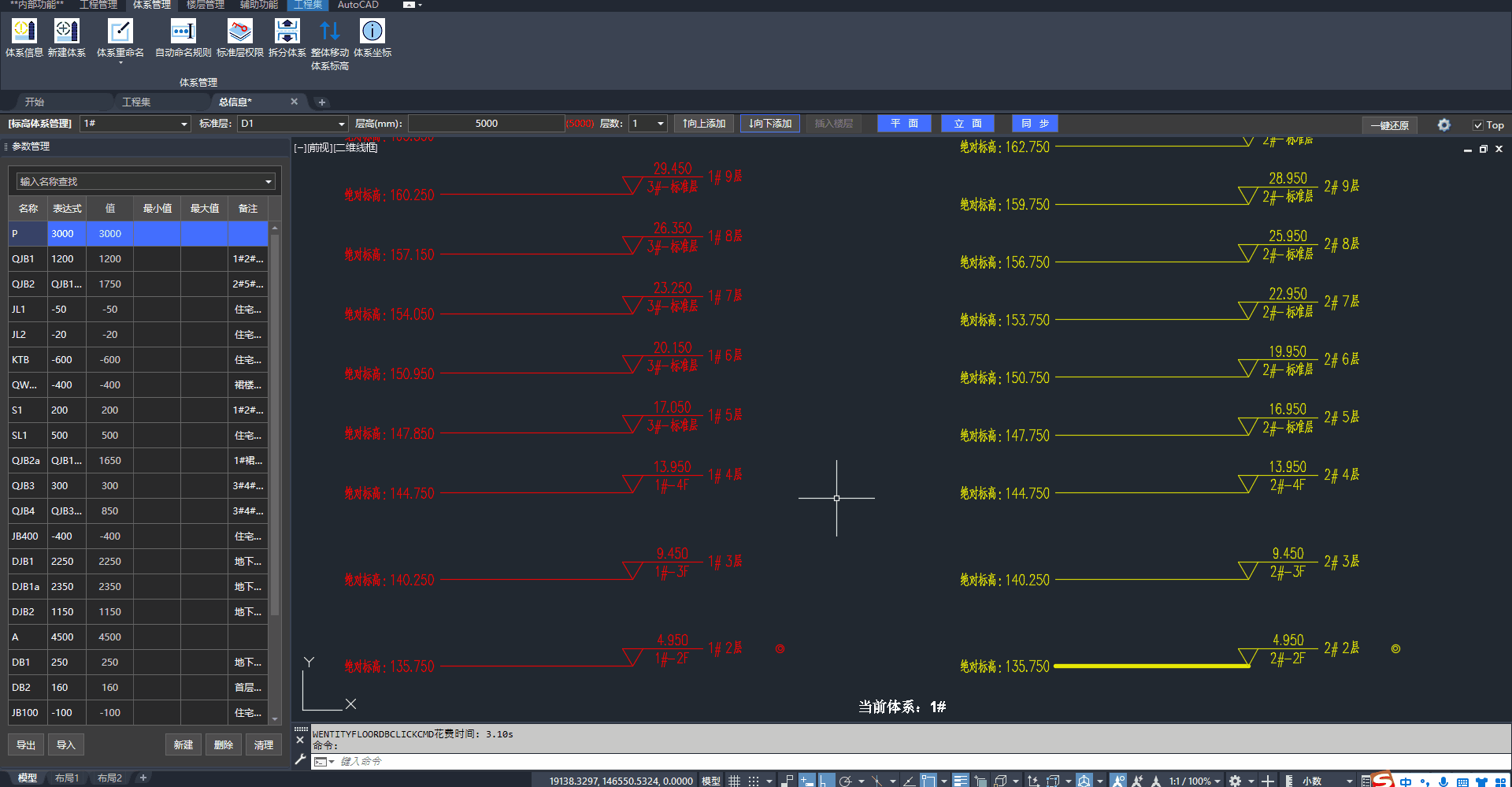Open the 自动命名规则 tool

(183, 38)
